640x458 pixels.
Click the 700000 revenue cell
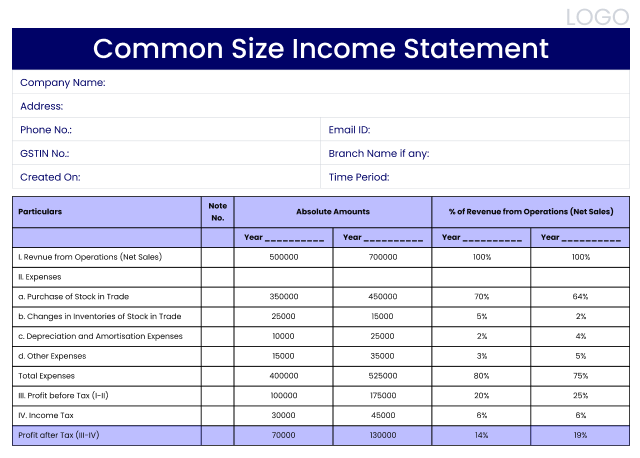coord(382,257)
